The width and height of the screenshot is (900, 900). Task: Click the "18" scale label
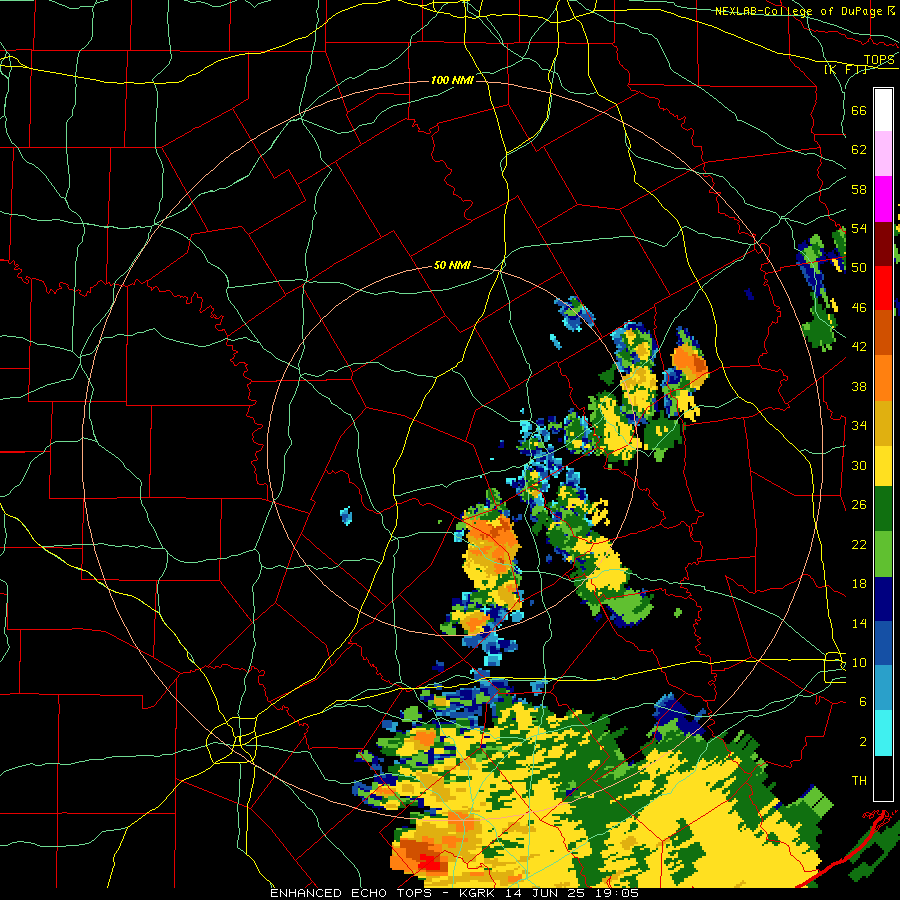click(859, 584)
